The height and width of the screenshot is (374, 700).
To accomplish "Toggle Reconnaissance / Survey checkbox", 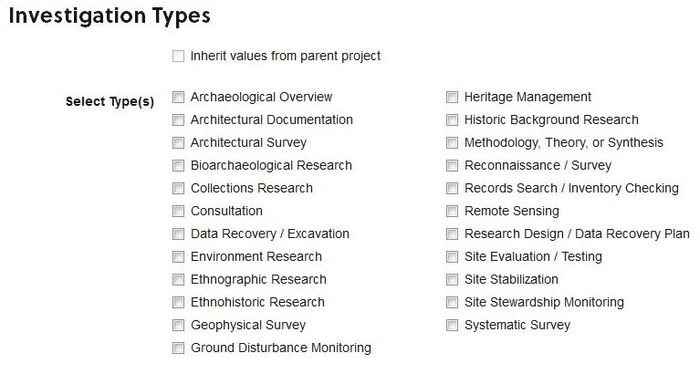I will tap(452, 165).
